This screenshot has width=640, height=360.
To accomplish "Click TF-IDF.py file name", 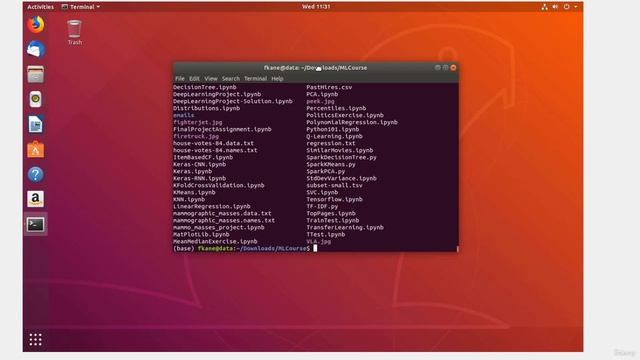I will pos(322,206).
